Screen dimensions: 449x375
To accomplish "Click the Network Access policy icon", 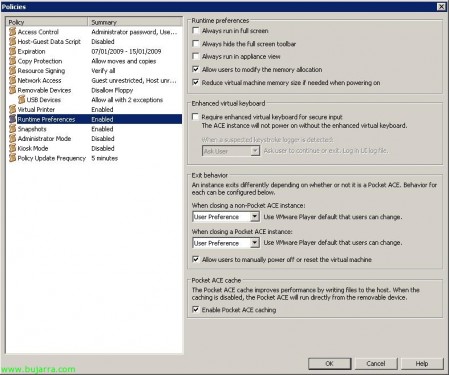I will [x=12, y=80].
